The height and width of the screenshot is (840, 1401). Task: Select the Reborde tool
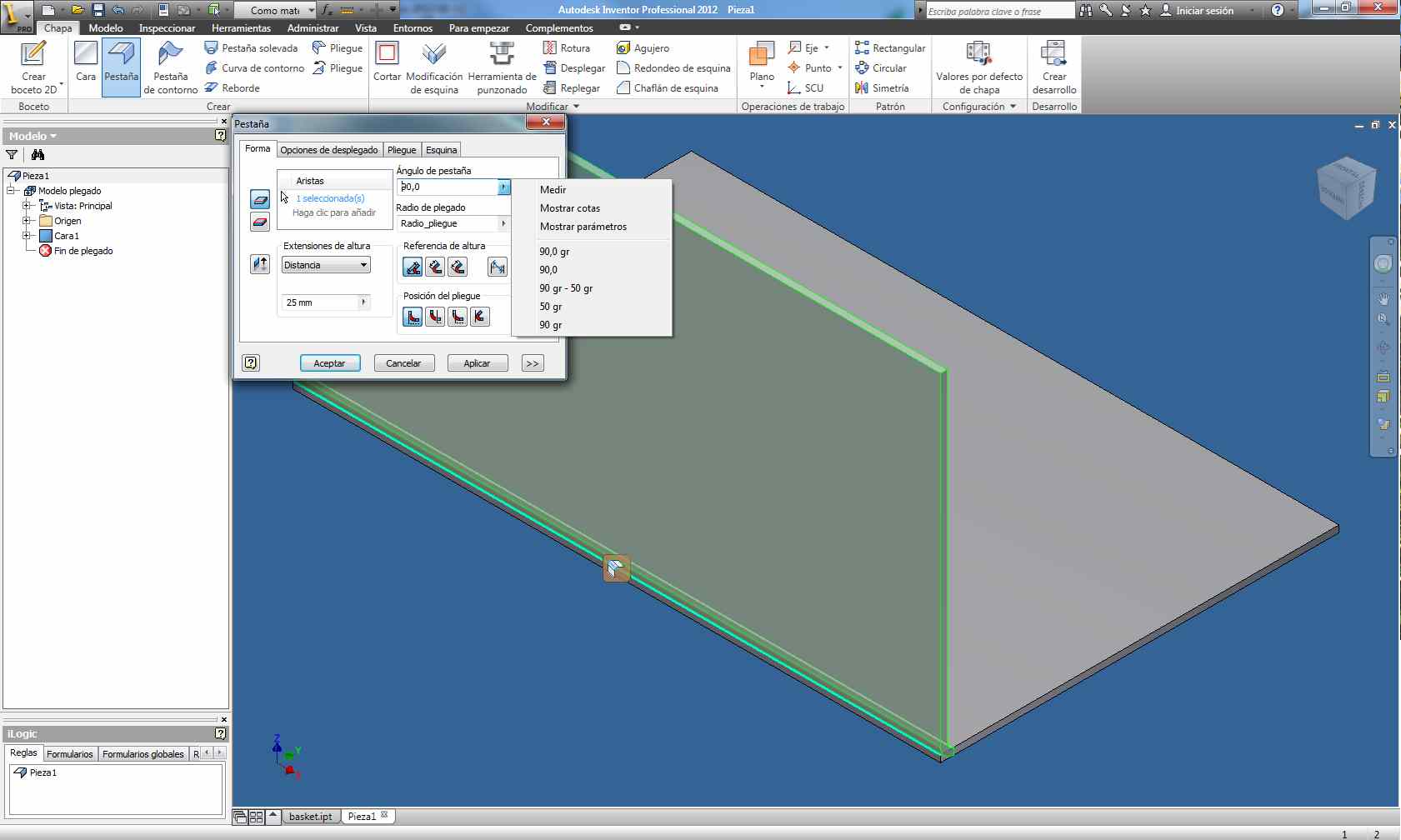[x=233, y=88]
